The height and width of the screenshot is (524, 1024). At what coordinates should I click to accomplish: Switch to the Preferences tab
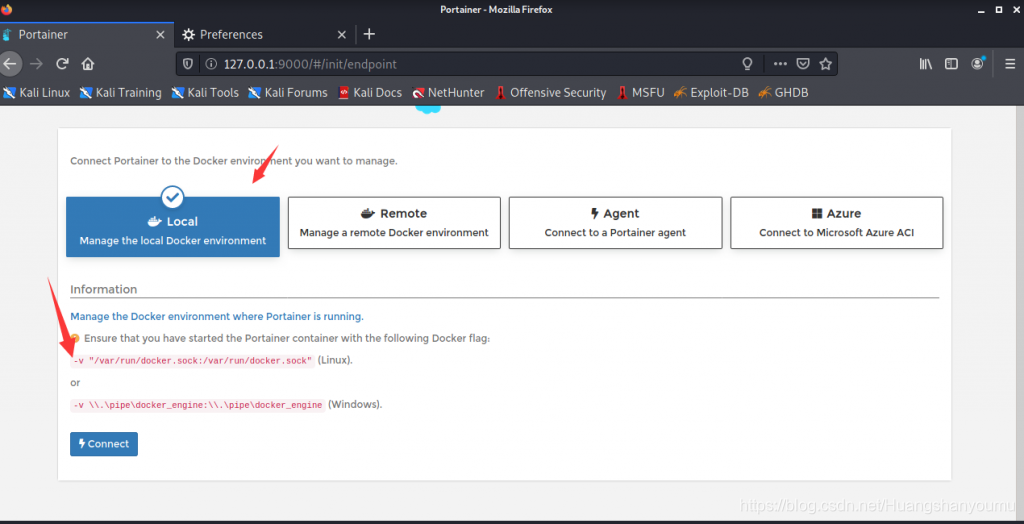(264, 35)
